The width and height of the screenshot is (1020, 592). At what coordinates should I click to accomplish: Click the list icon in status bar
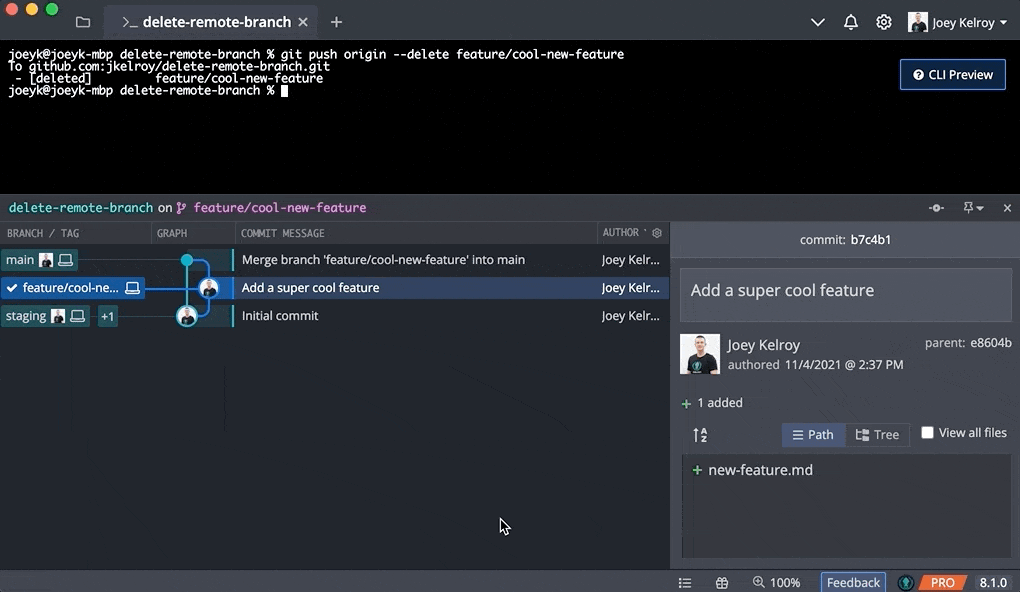tap(685, 582)
